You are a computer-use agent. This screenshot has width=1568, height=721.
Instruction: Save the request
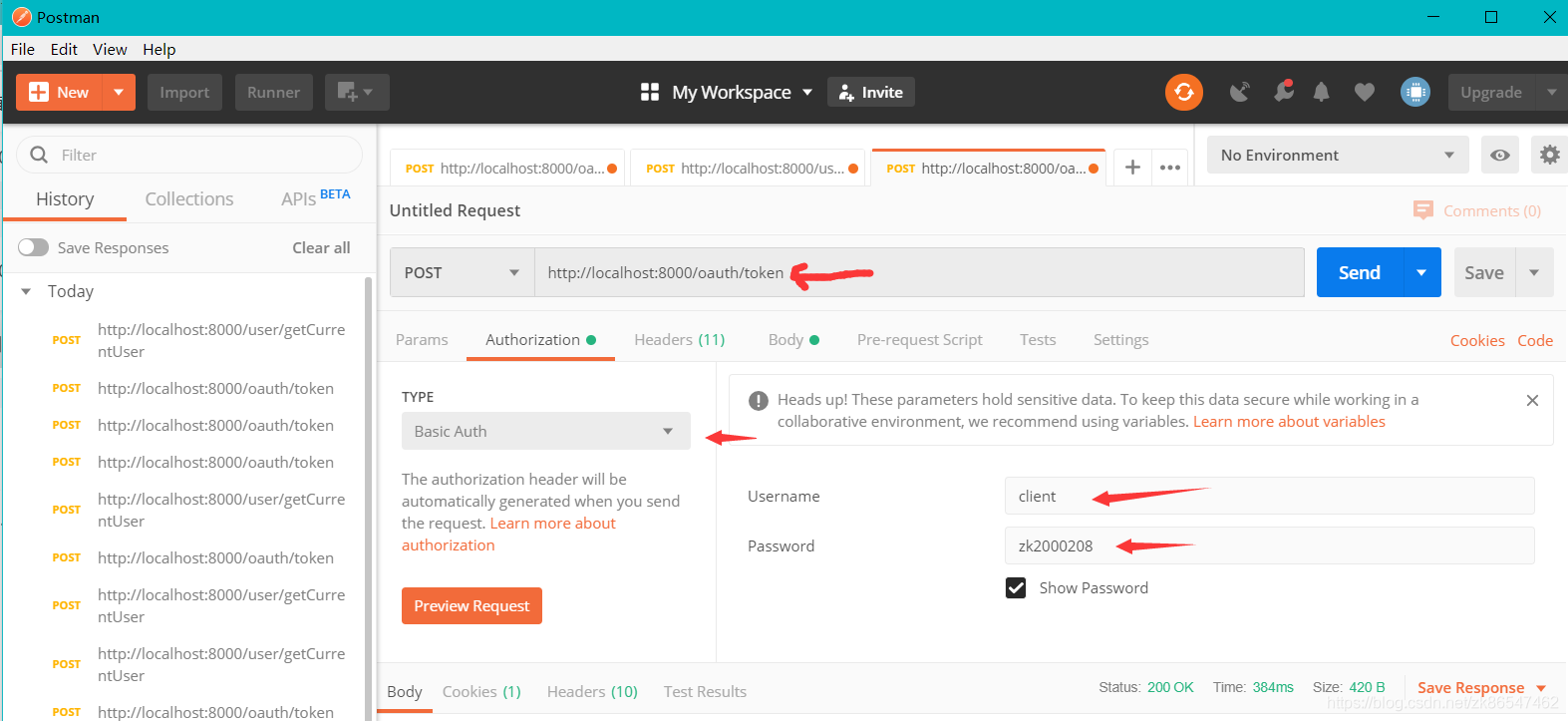click(x=1484, y=272)
